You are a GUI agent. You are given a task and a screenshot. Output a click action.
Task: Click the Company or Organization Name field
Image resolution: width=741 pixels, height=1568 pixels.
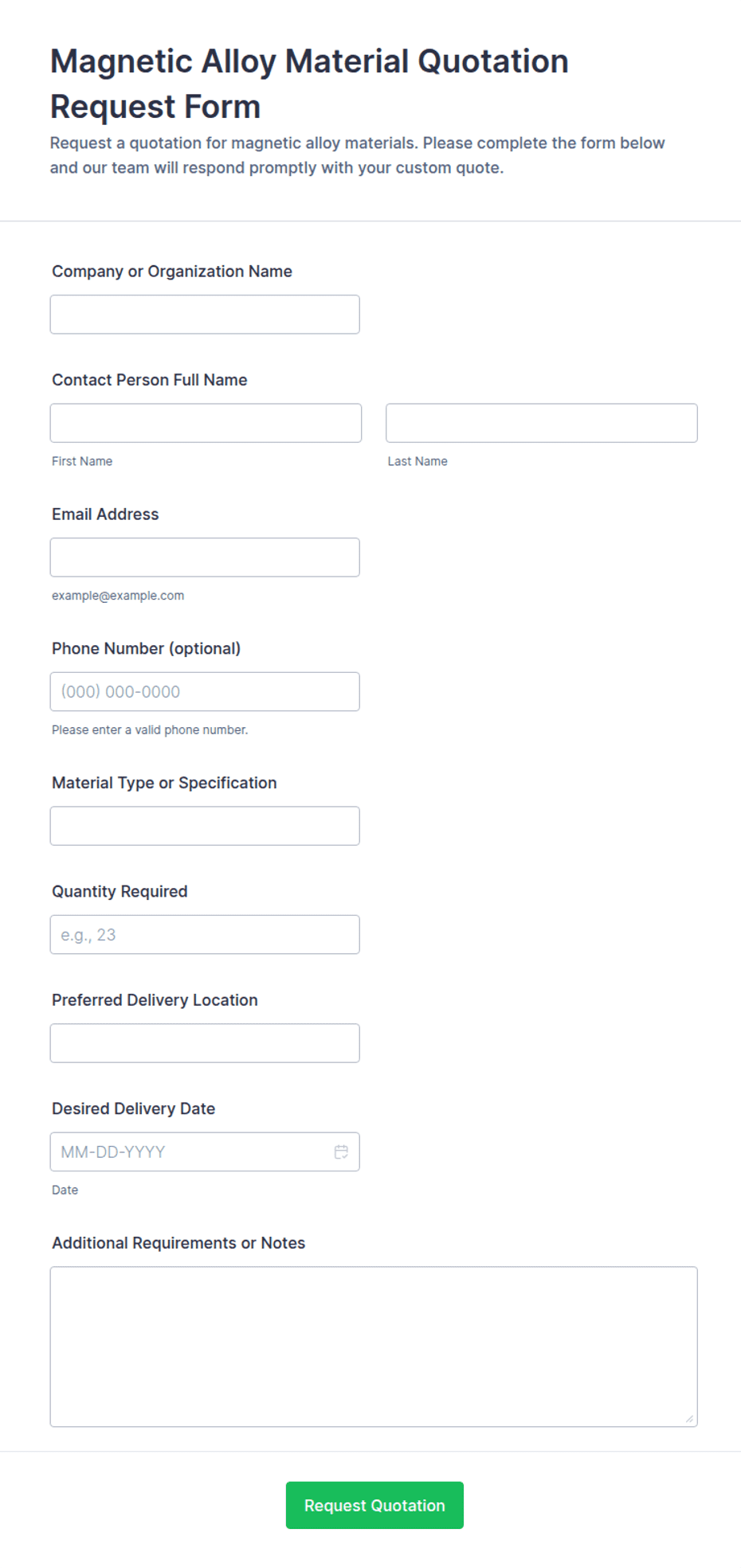point(205,315)
